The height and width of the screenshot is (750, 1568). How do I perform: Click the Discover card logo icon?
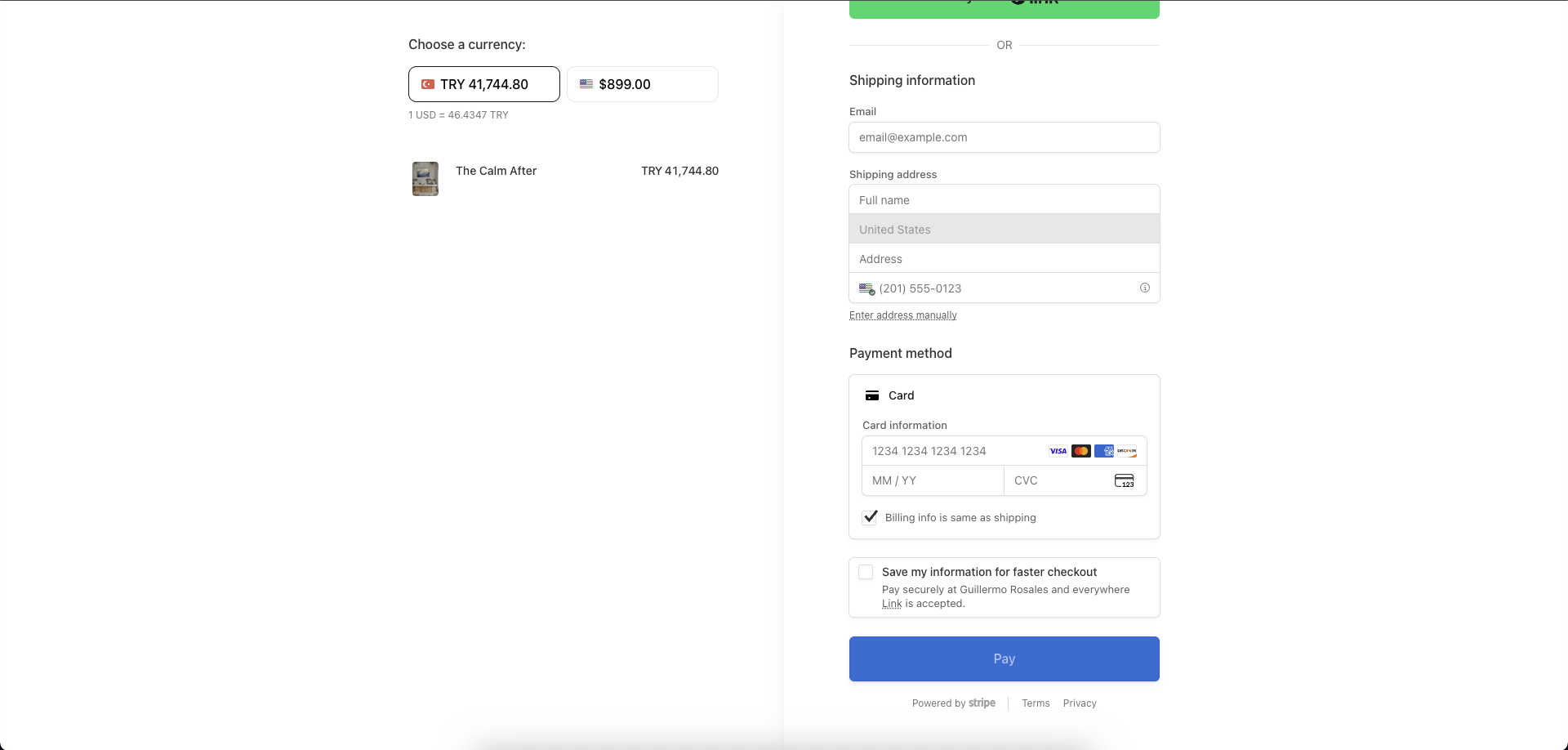click(1127, 451)
